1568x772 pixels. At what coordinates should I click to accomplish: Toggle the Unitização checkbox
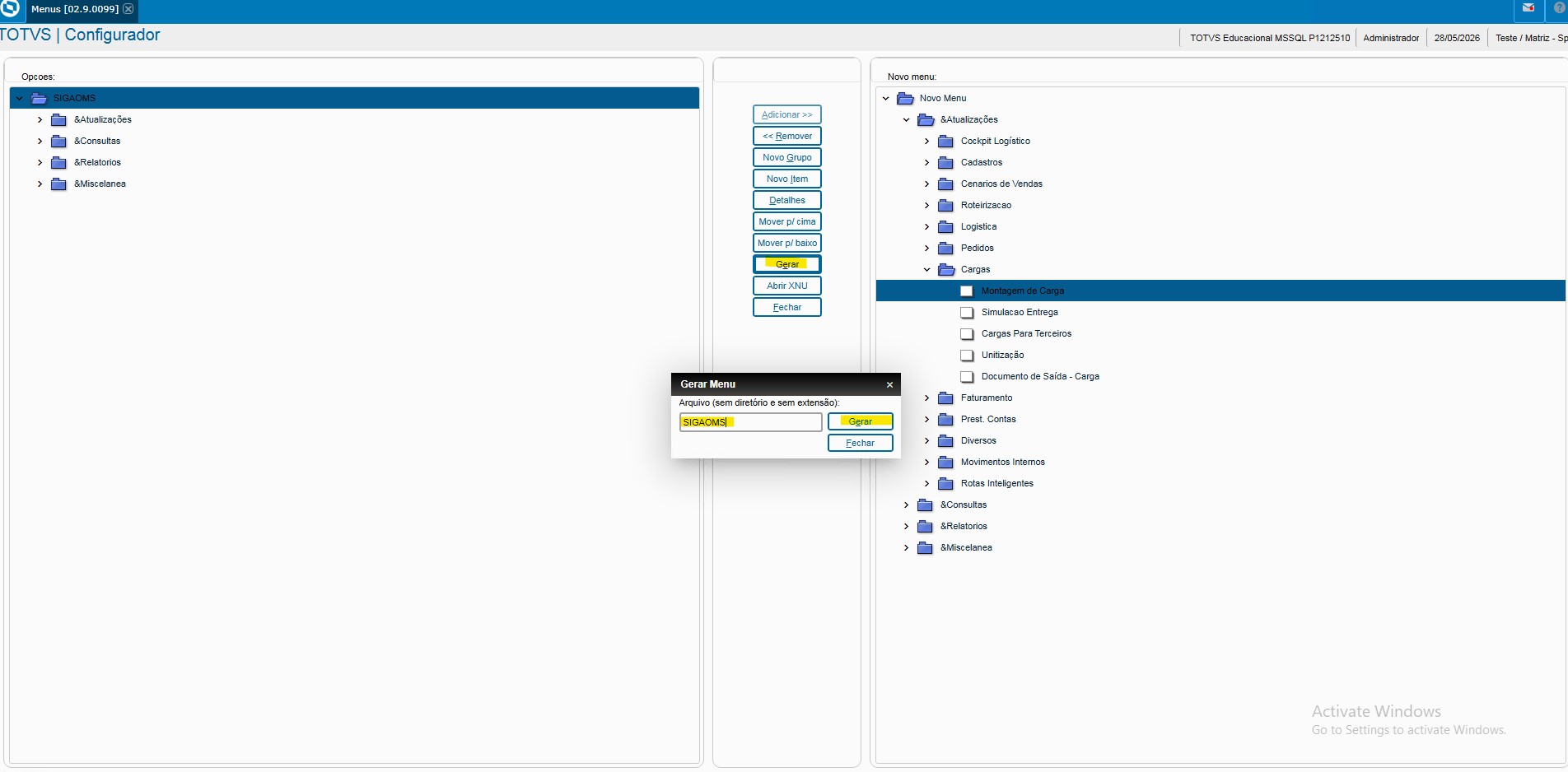tap(967, 355)
